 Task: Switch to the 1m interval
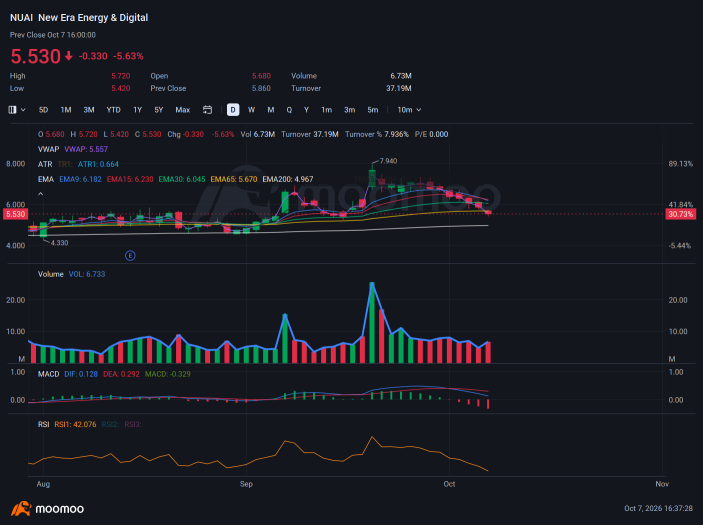pyautogui.click(x=326, y=110)
